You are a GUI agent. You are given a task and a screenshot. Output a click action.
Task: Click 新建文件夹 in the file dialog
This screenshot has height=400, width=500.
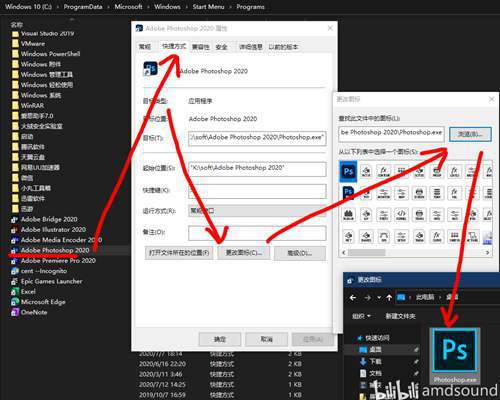coord(400,316)
